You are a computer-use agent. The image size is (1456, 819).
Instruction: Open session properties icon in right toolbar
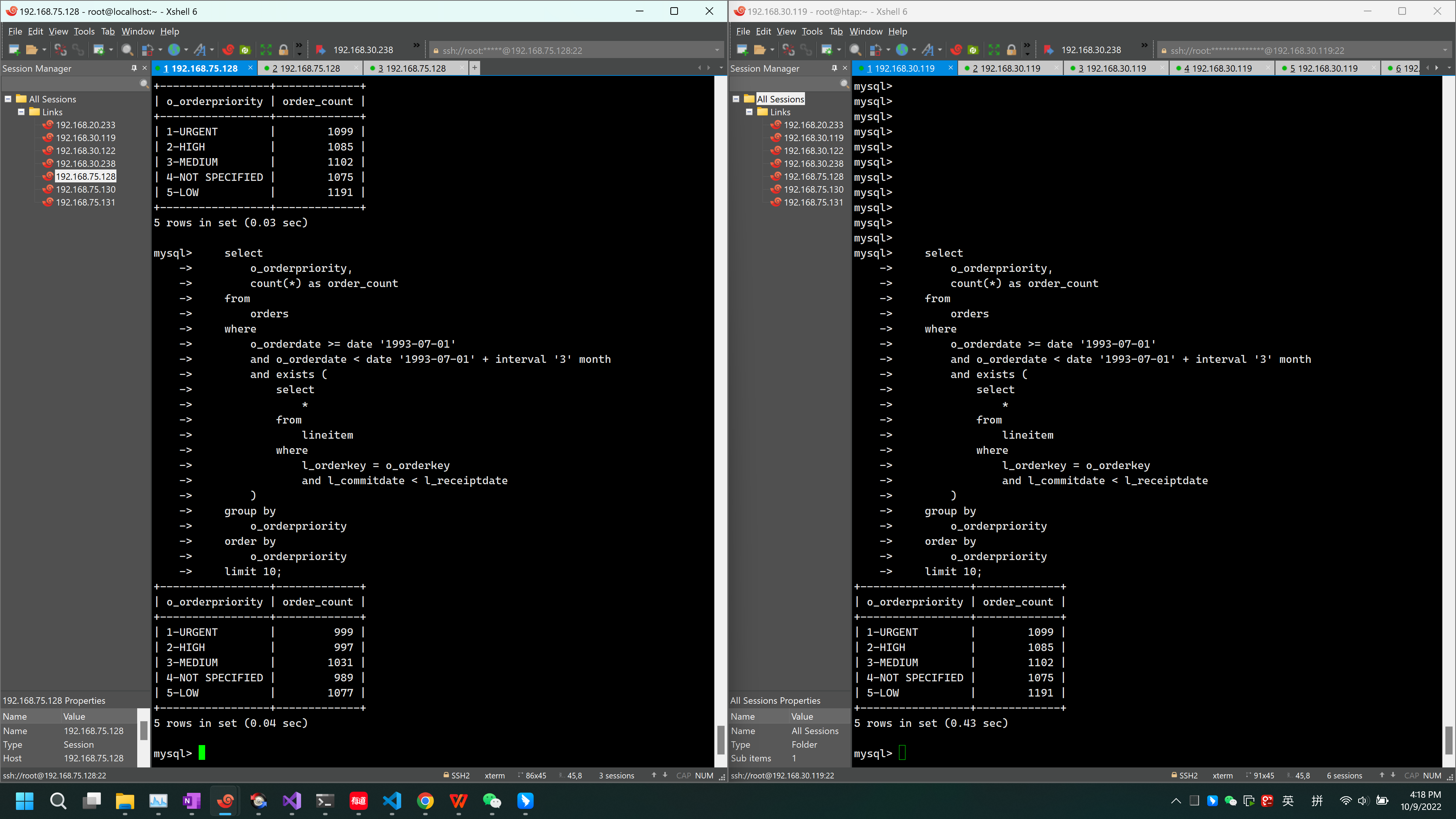point(827,50)
